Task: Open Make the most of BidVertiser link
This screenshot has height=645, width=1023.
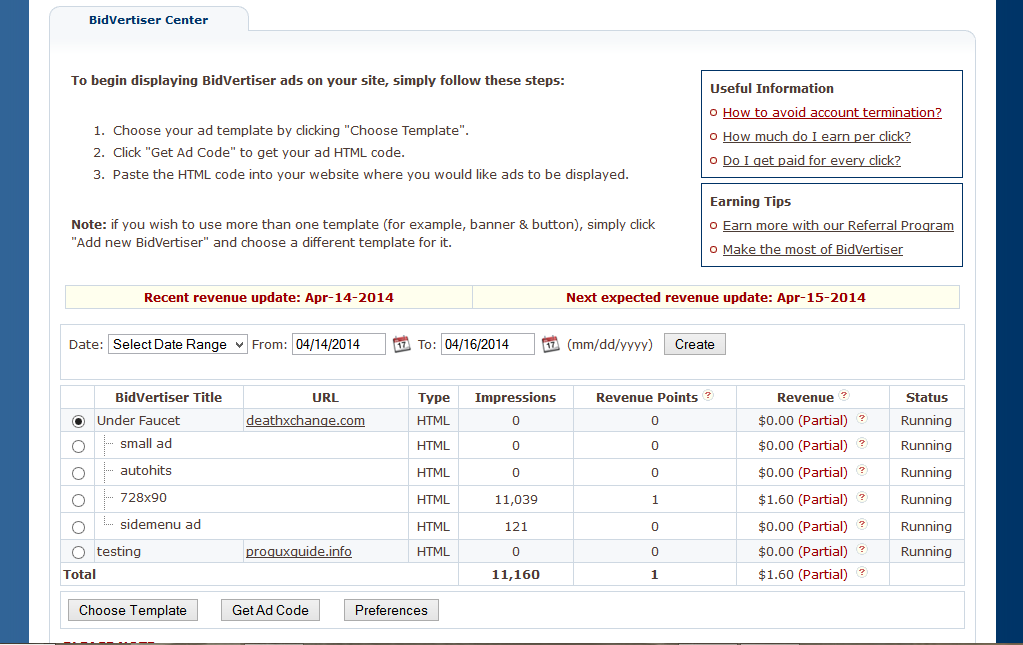Action: [x=812, y=250]
